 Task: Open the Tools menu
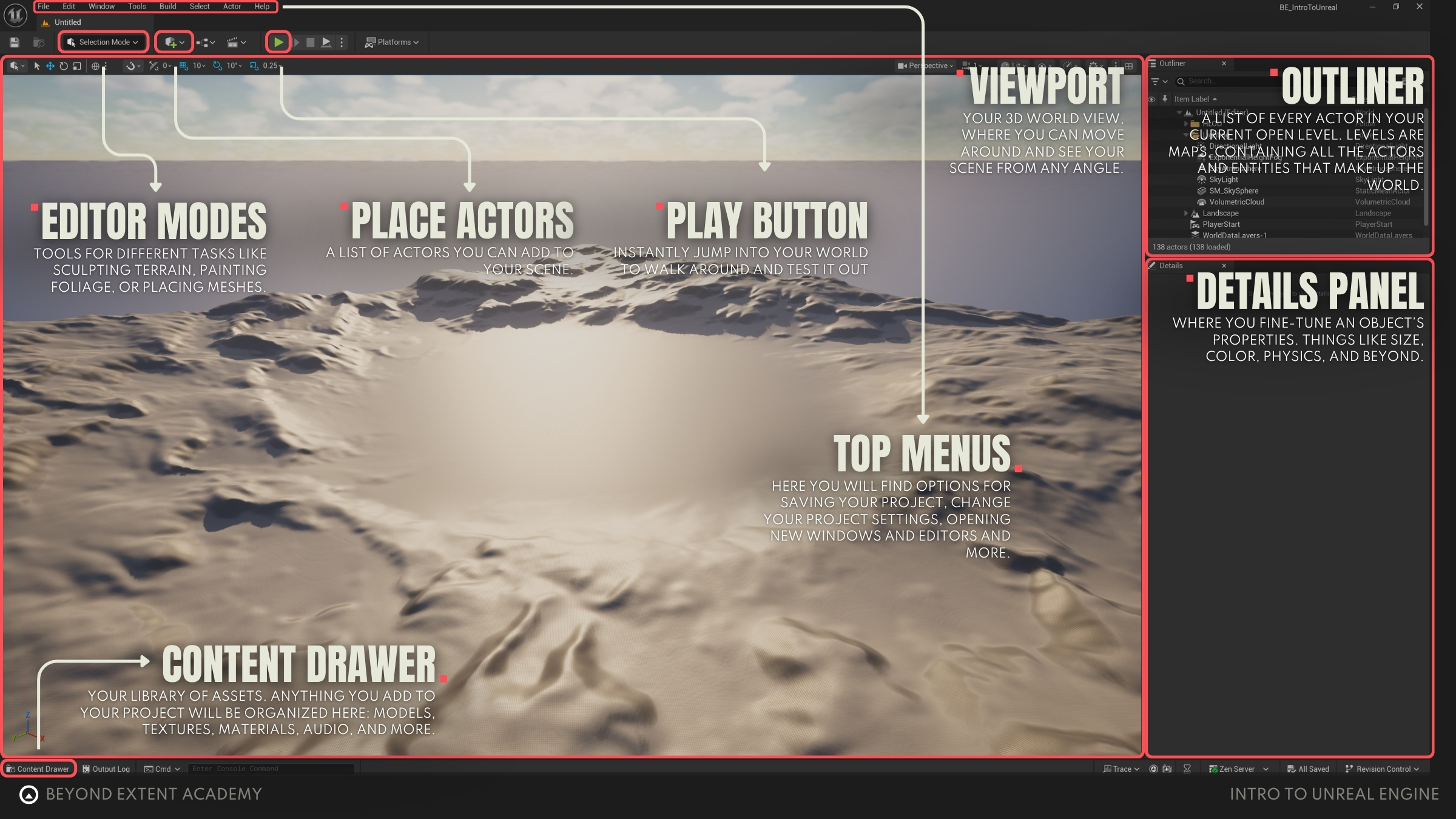pyautogui.click(x=137, y=7)
